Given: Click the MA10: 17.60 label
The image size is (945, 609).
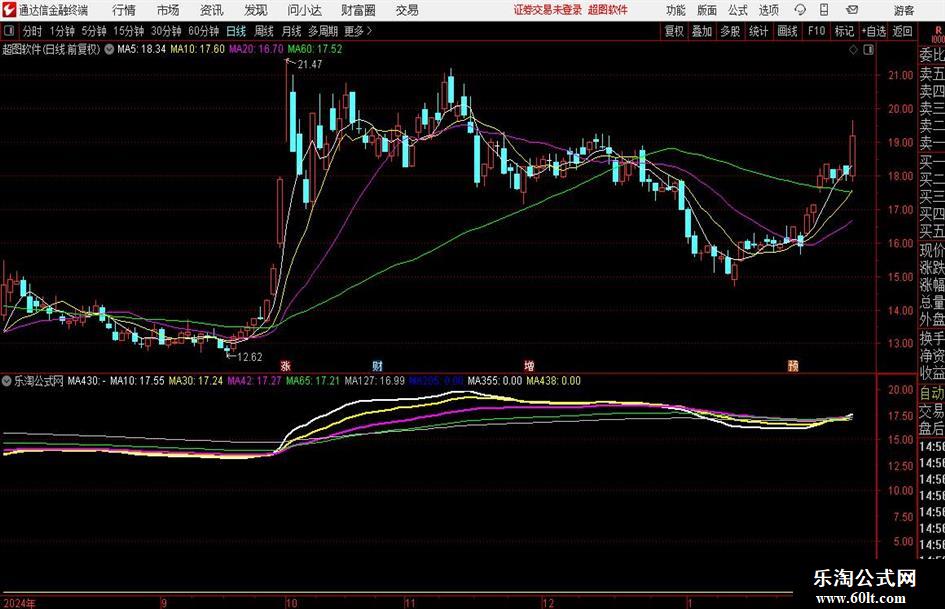Looking at the screenshot, I should coord(198,49).
